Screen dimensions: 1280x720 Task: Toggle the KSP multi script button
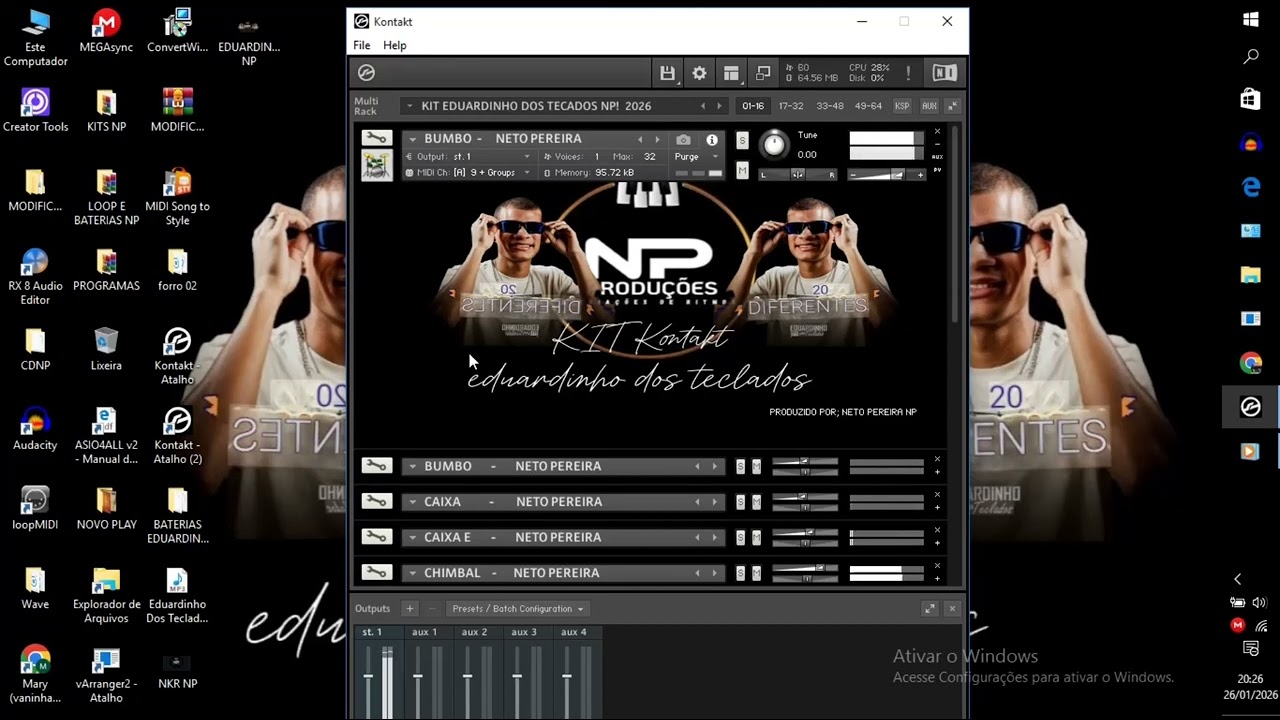pyautogui.click(x=902, y=106)
